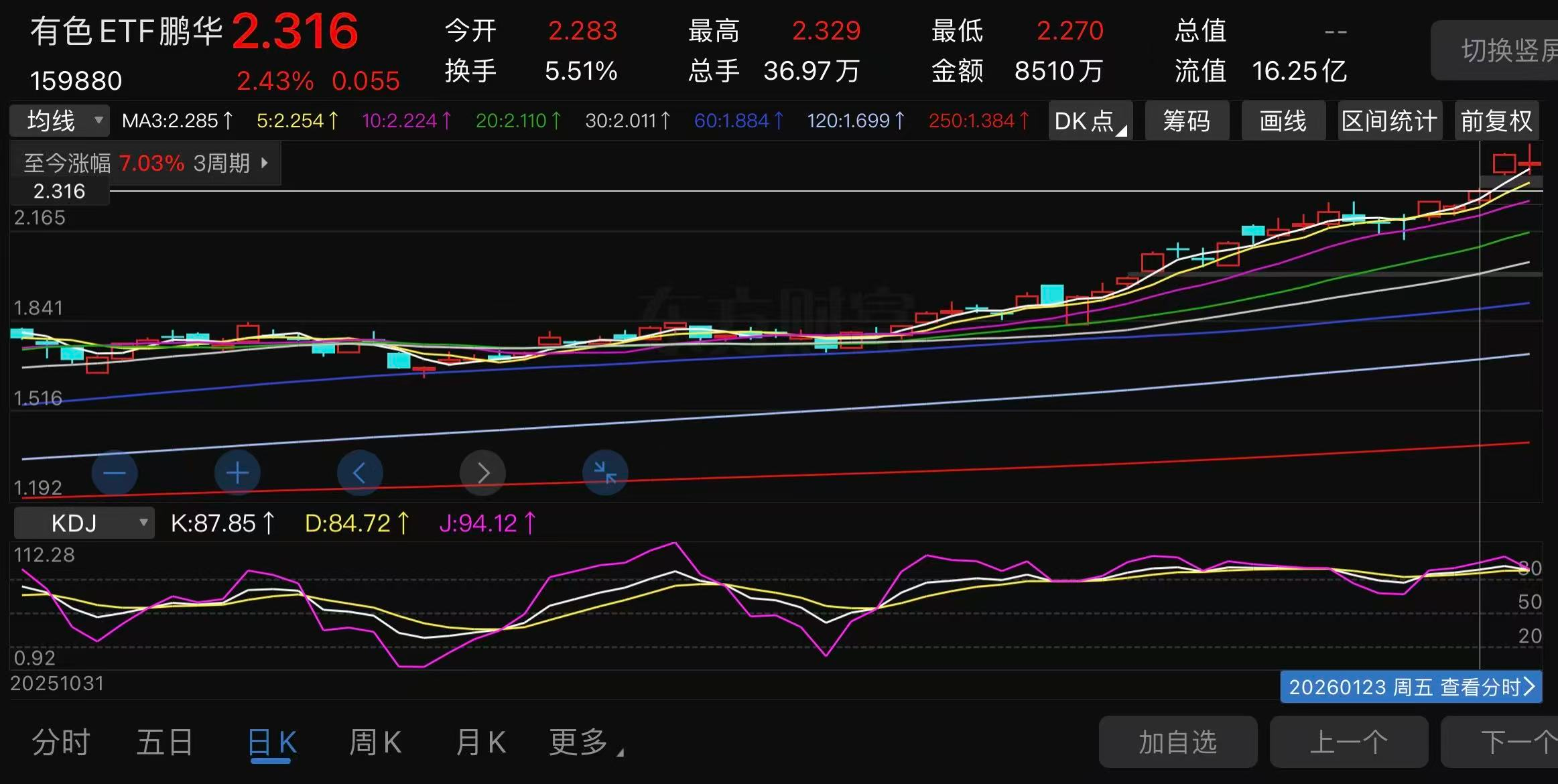Click the right arrow chart navigation icon
The width and height of the screenshot is (1558, 784).
(482, 473)
